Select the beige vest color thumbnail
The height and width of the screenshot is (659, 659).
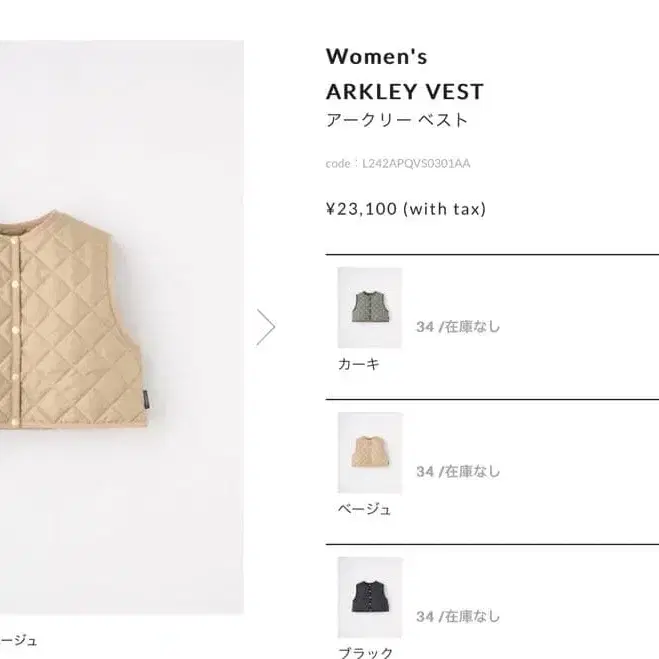point(369,452)
